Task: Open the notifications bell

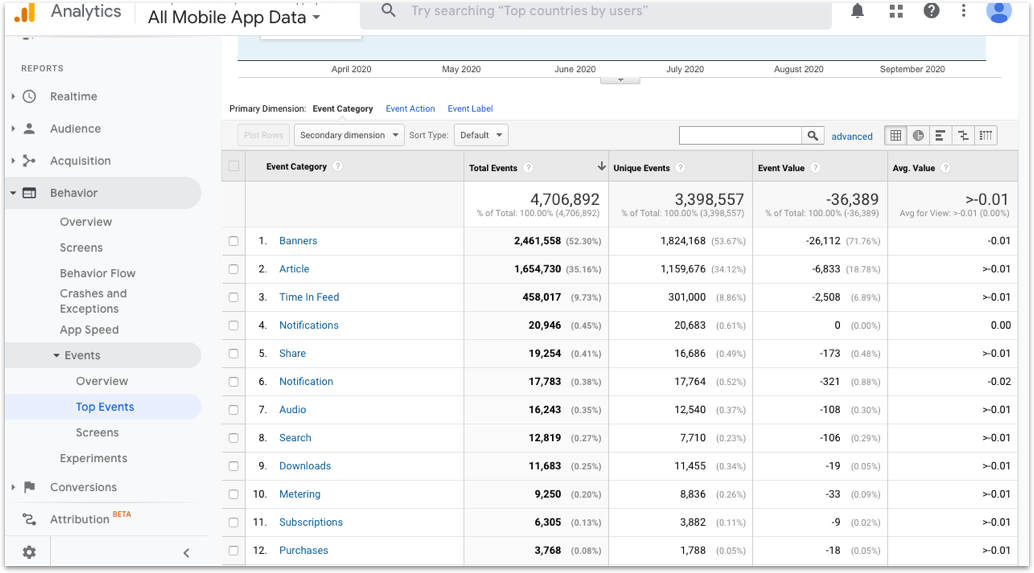Action: pos(857,11)
